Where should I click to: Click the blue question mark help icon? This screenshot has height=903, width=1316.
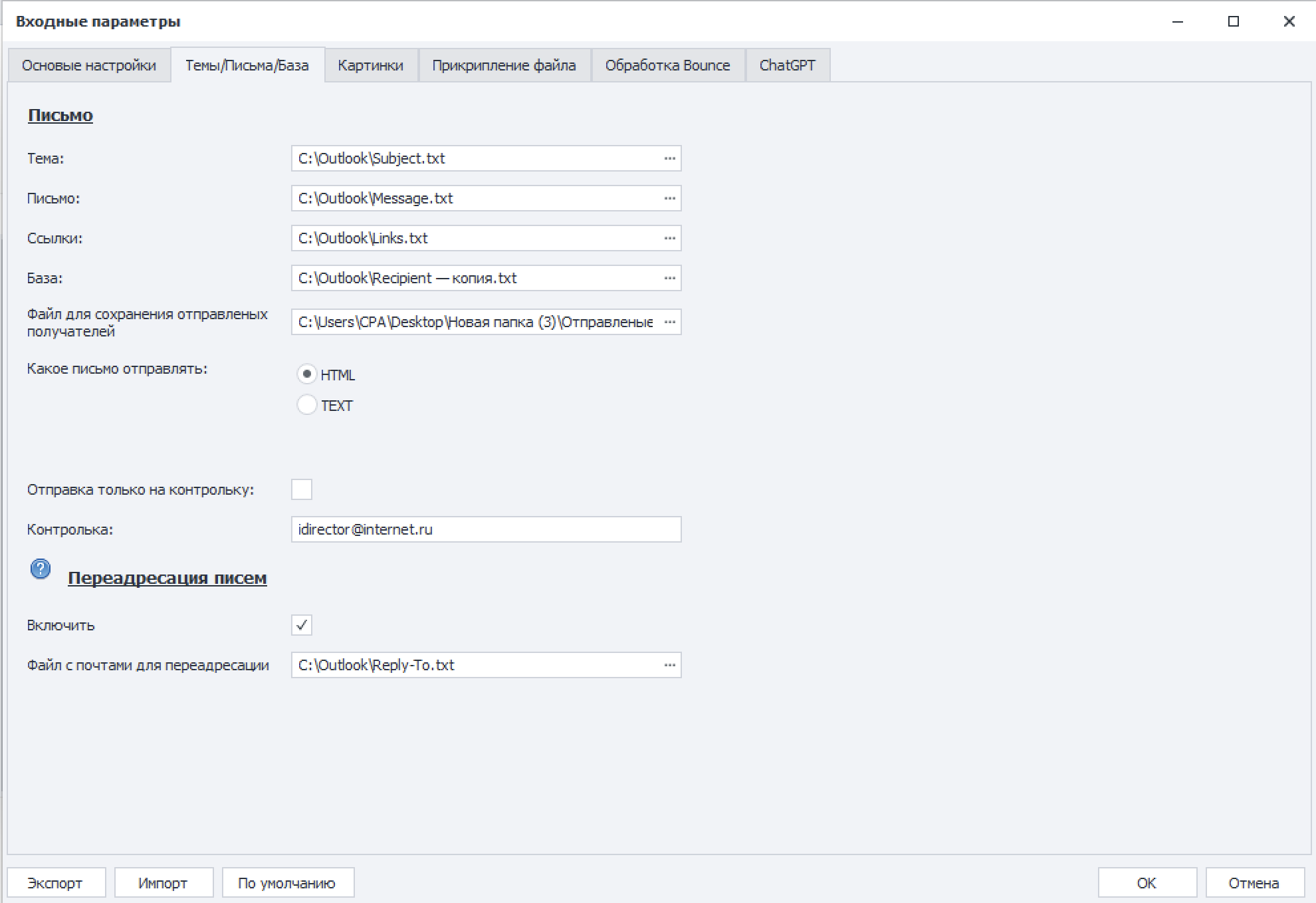pos(41,569)
